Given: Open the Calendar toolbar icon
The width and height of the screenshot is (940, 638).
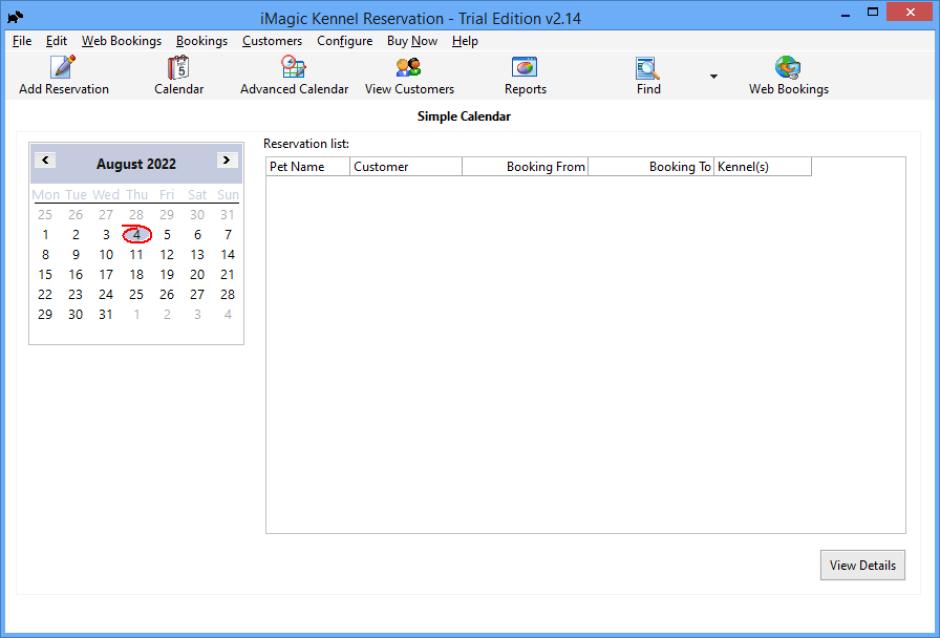Looking at the screenshot, I should (x=178, y=68).
